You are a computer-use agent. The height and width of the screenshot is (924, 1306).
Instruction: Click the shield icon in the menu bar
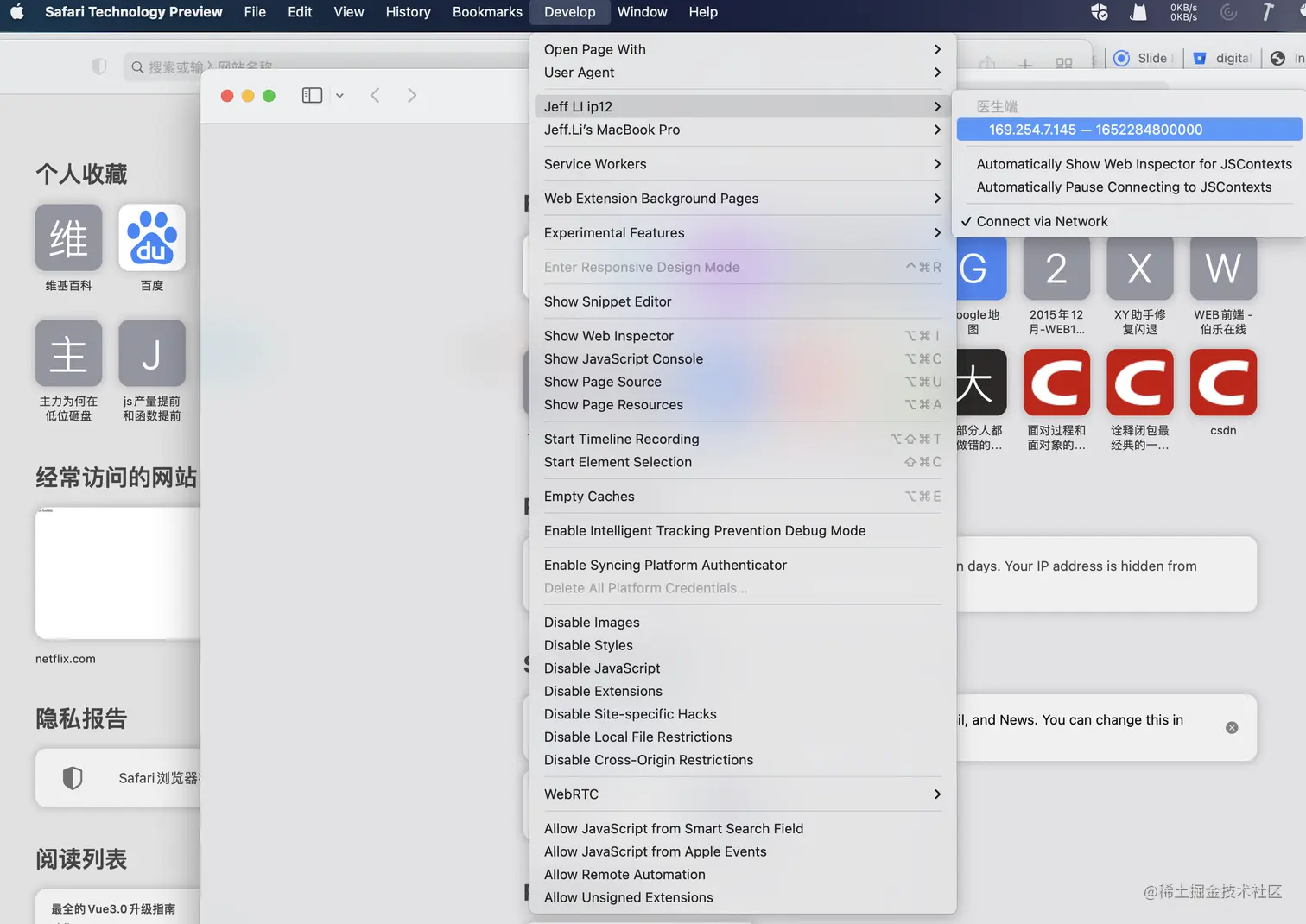click(x=1100, y=12)
